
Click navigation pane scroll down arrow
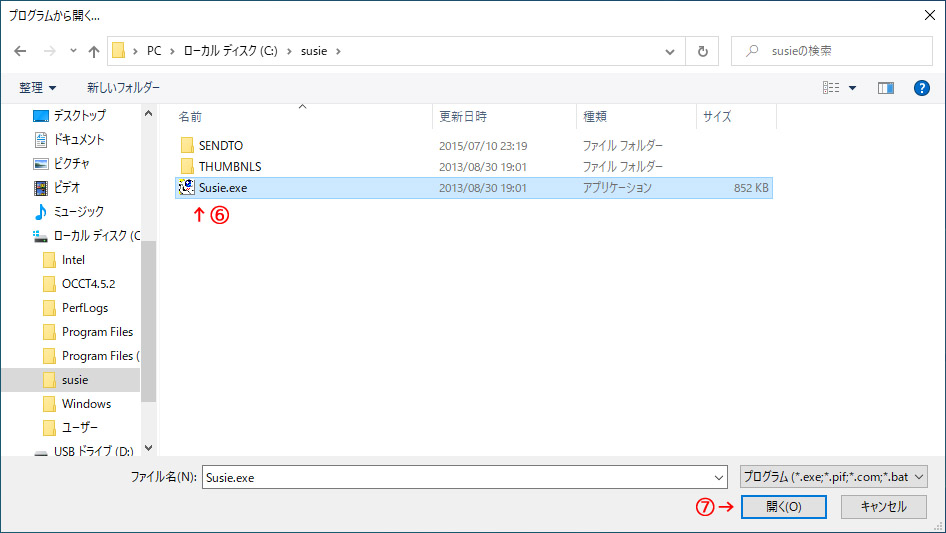(148, 448)
